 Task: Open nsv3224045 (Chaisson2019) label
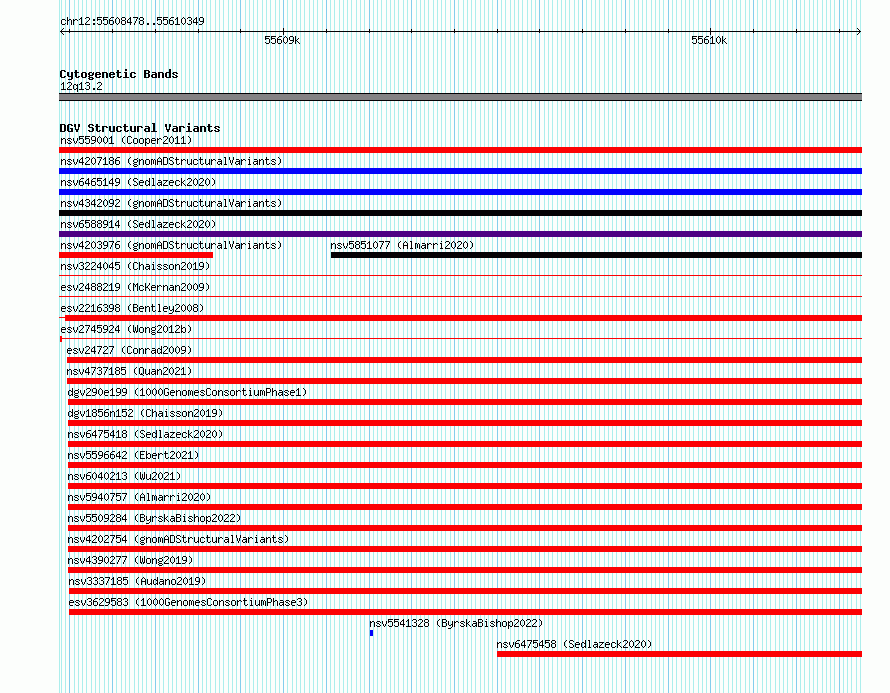coord(135,266)
